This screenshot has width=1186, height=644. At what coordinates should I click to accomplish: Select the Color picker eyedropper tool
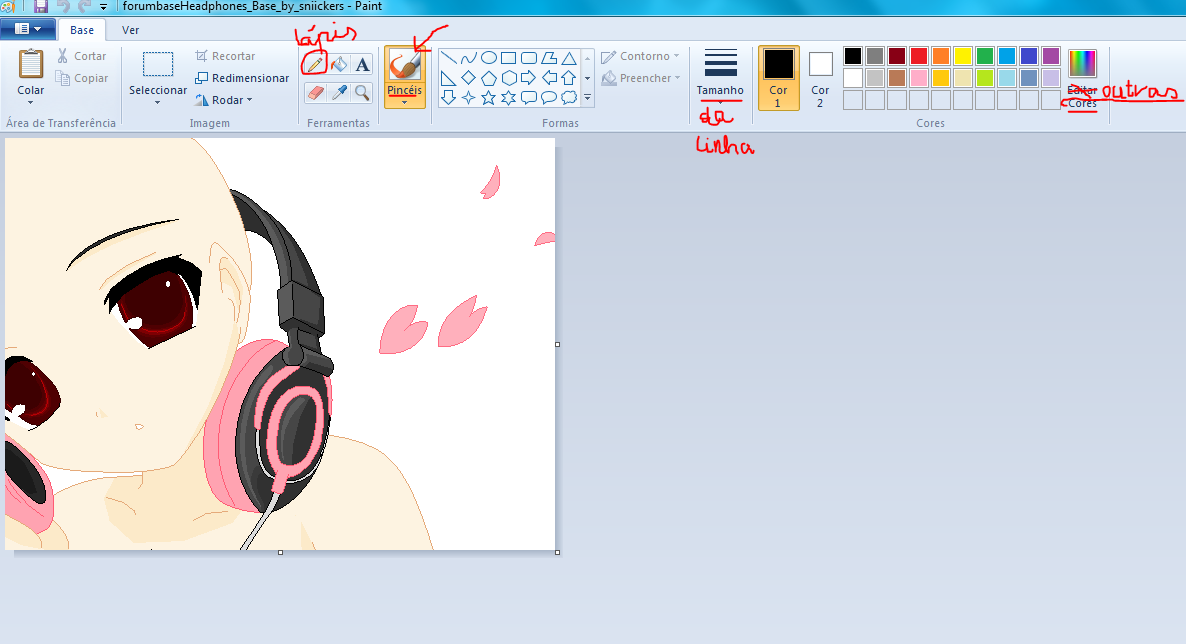click(x=340, y=92)
